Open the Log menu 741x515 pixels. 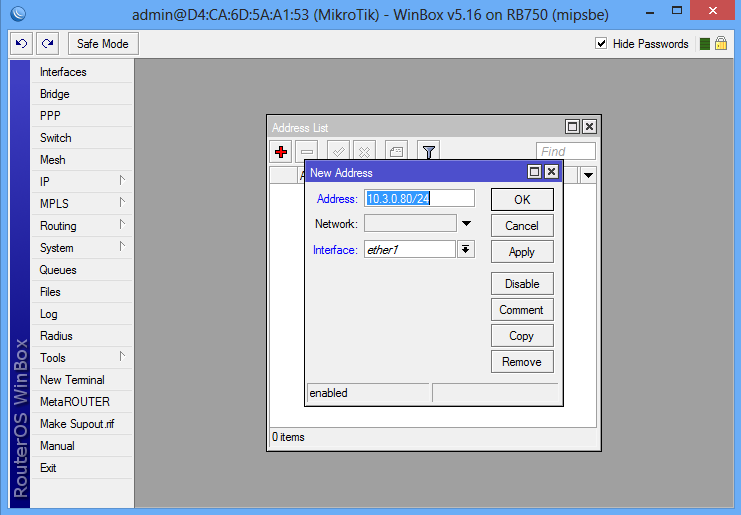click(82, 314)
